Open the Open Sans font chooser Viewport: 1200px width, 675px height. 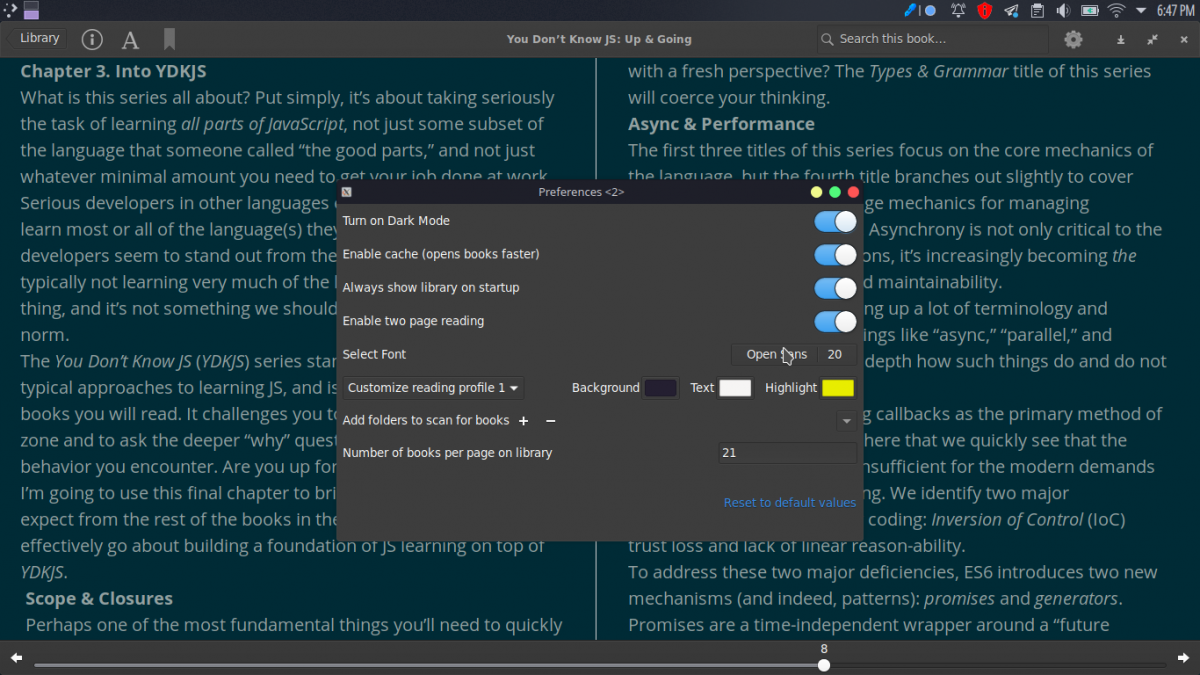click(776, 354)
